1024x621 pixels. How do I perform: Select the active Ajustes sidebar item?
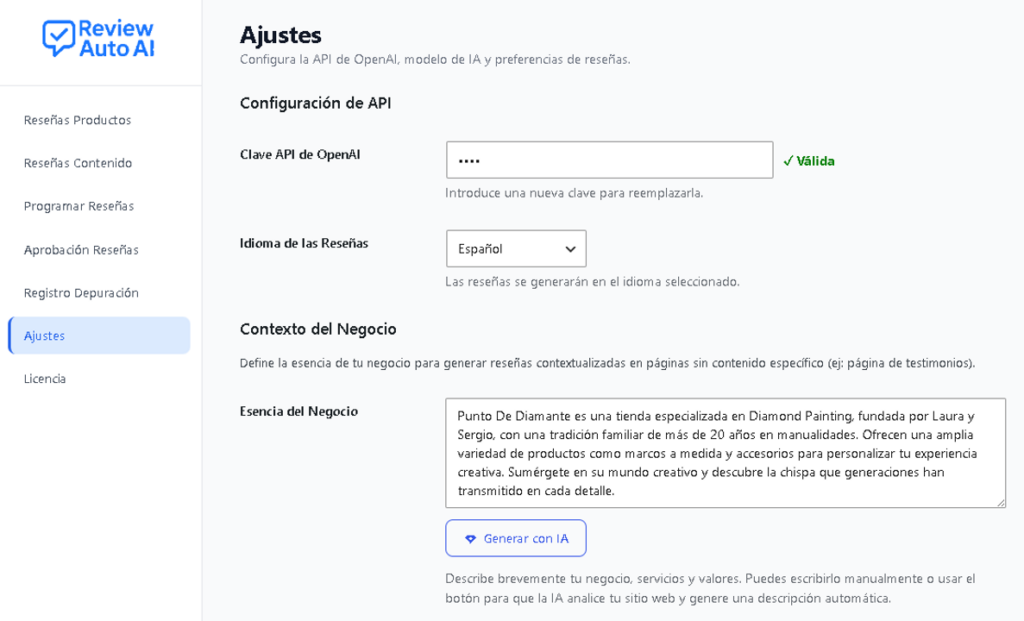[99, 336]
